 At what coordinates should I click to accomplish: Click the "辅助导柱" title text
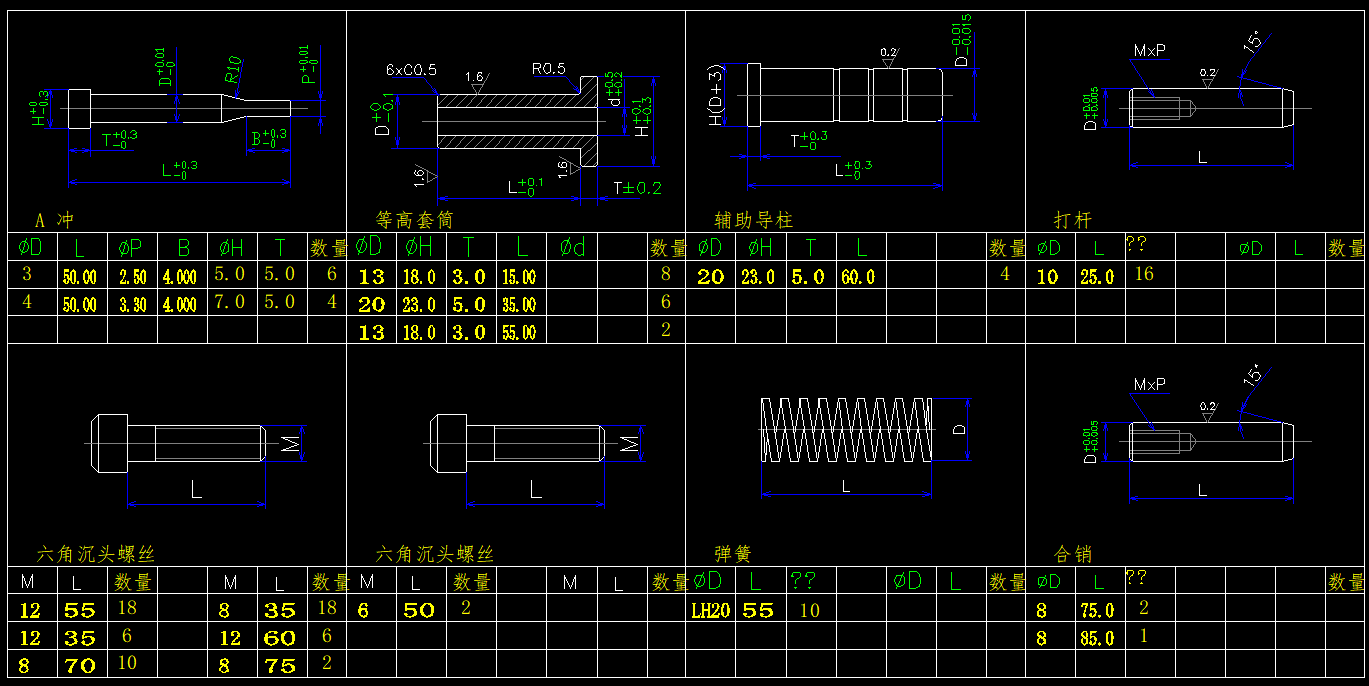click(753, 220)
